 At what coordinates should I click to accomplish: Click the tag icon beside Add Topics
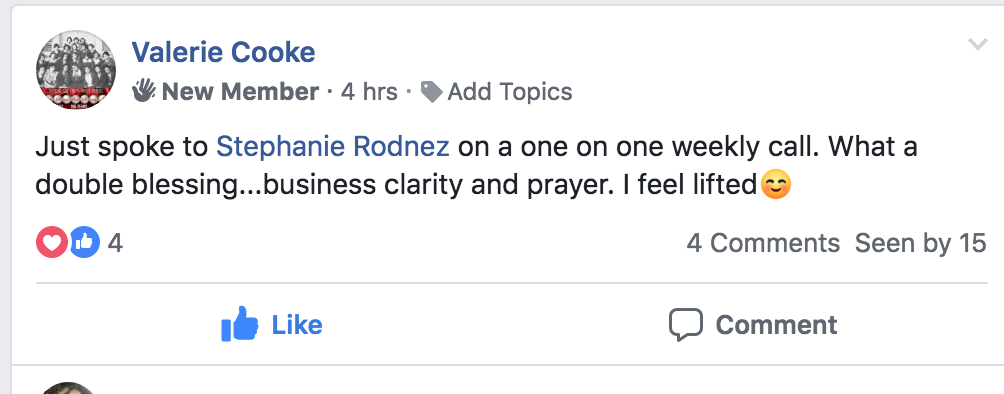[x=431, y=92]
